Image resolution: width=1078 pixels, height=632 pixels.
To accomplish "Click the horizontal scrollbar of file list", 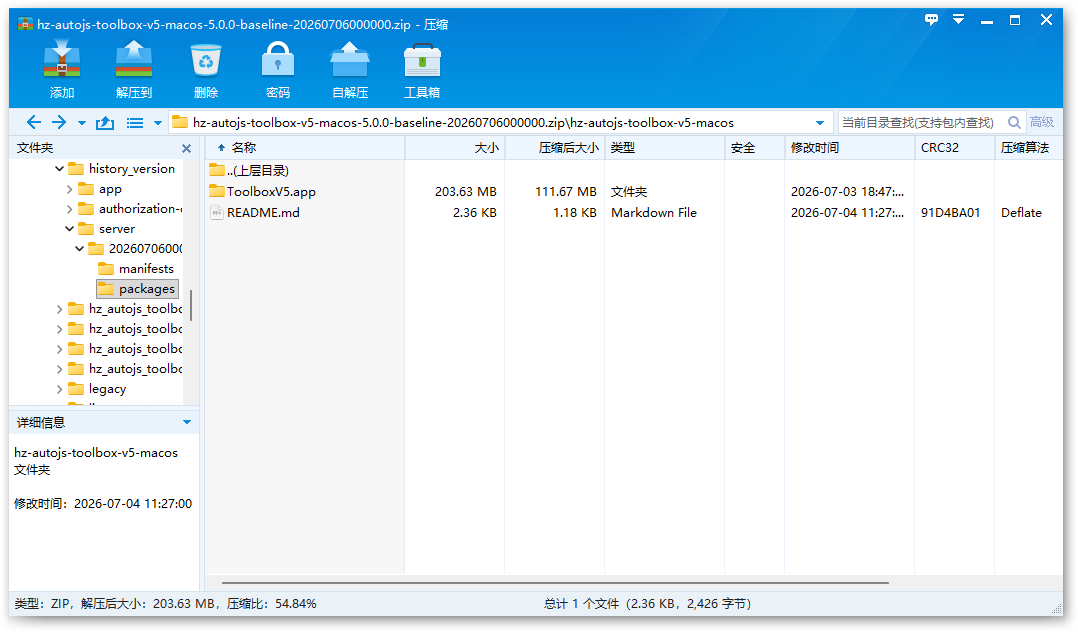I will tap(555, 582).
